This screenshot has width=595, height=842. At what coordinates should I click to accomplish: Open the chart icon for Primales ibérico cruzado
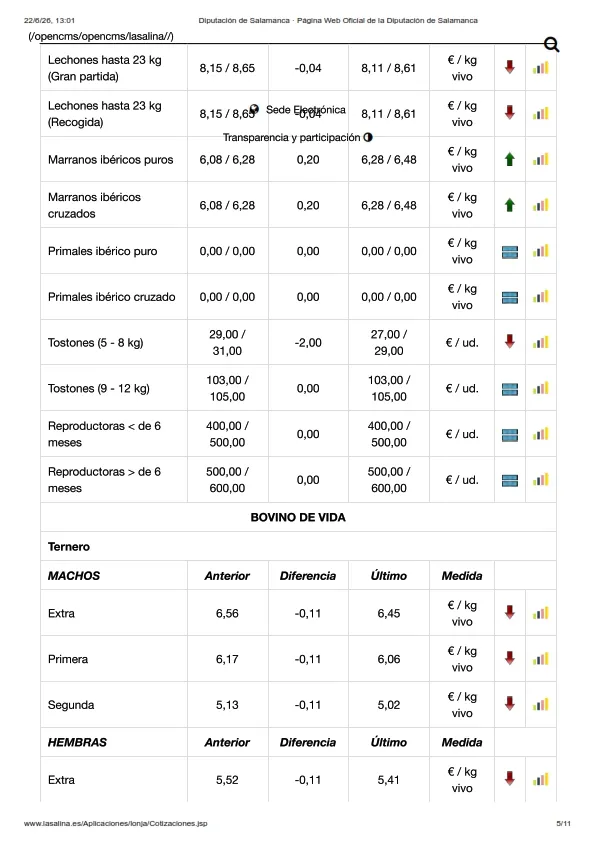[x=541, y=296]
